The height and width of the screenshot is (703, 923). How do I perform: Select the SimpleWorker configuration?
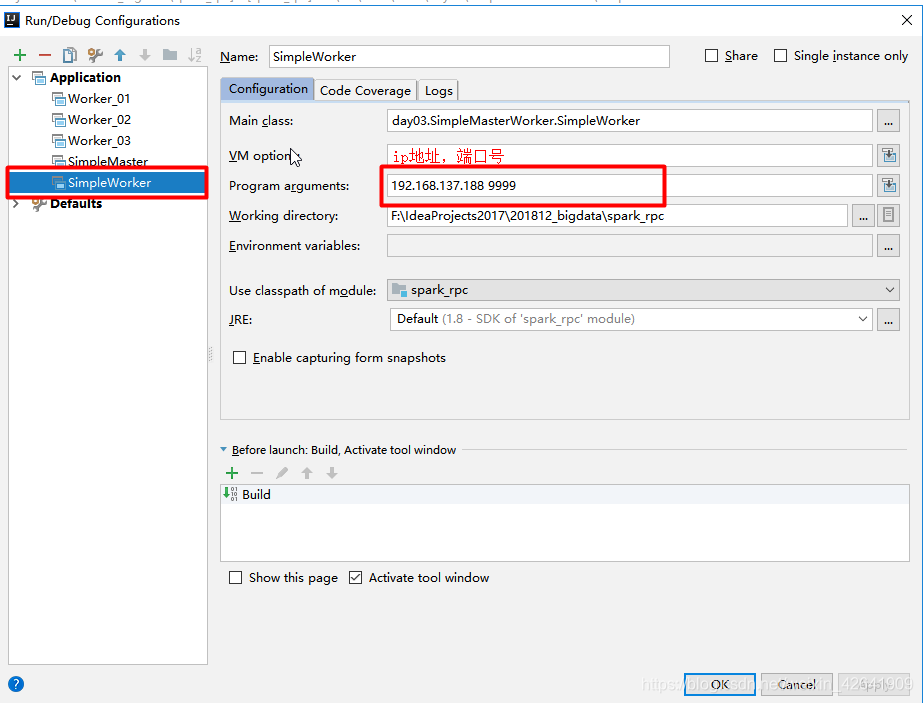pyautogui.click(x=107, y=183)
